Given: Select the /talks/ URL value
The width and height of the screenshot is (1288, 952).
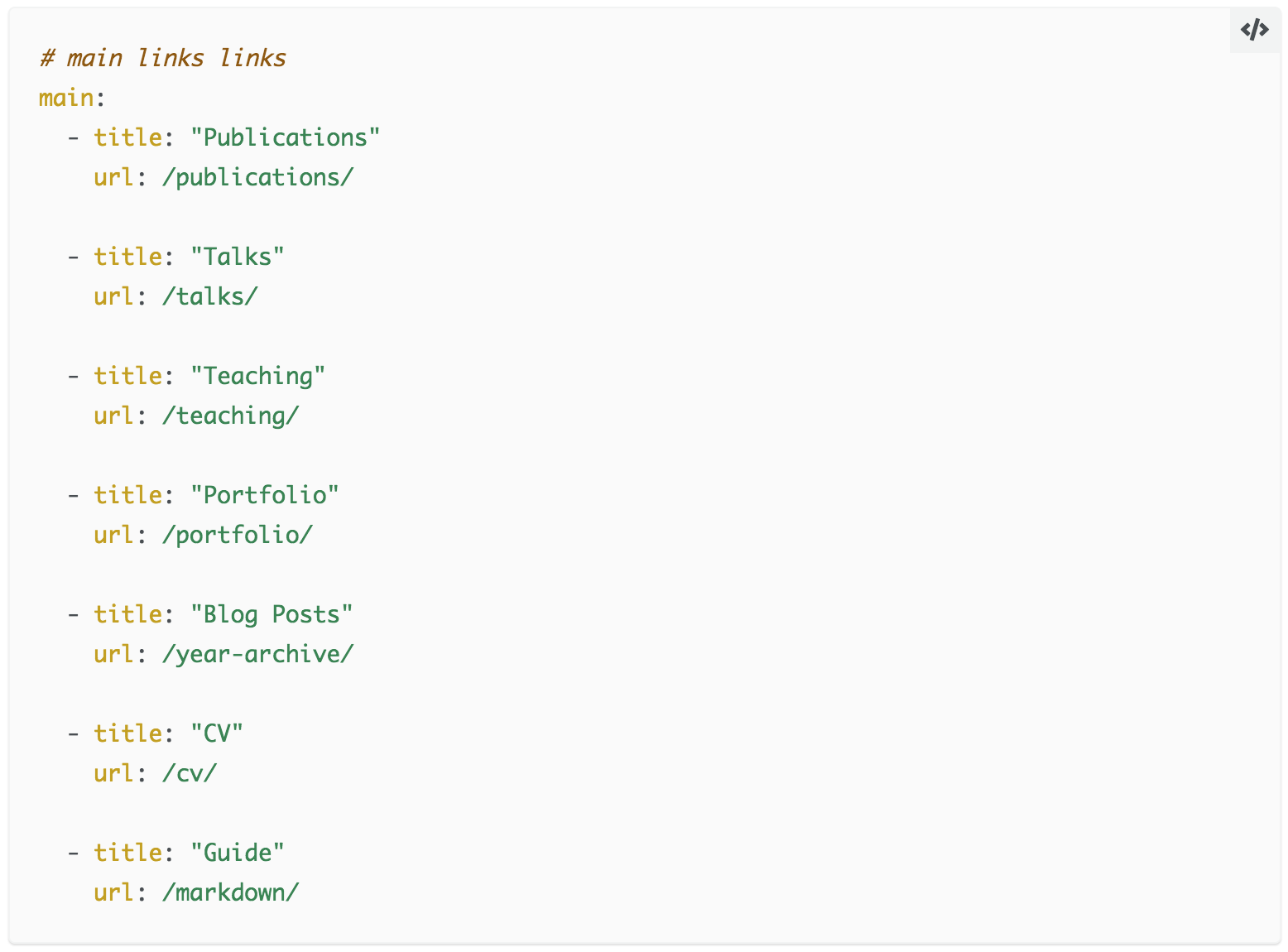Looking at the screenshot, I should [209, 296].
